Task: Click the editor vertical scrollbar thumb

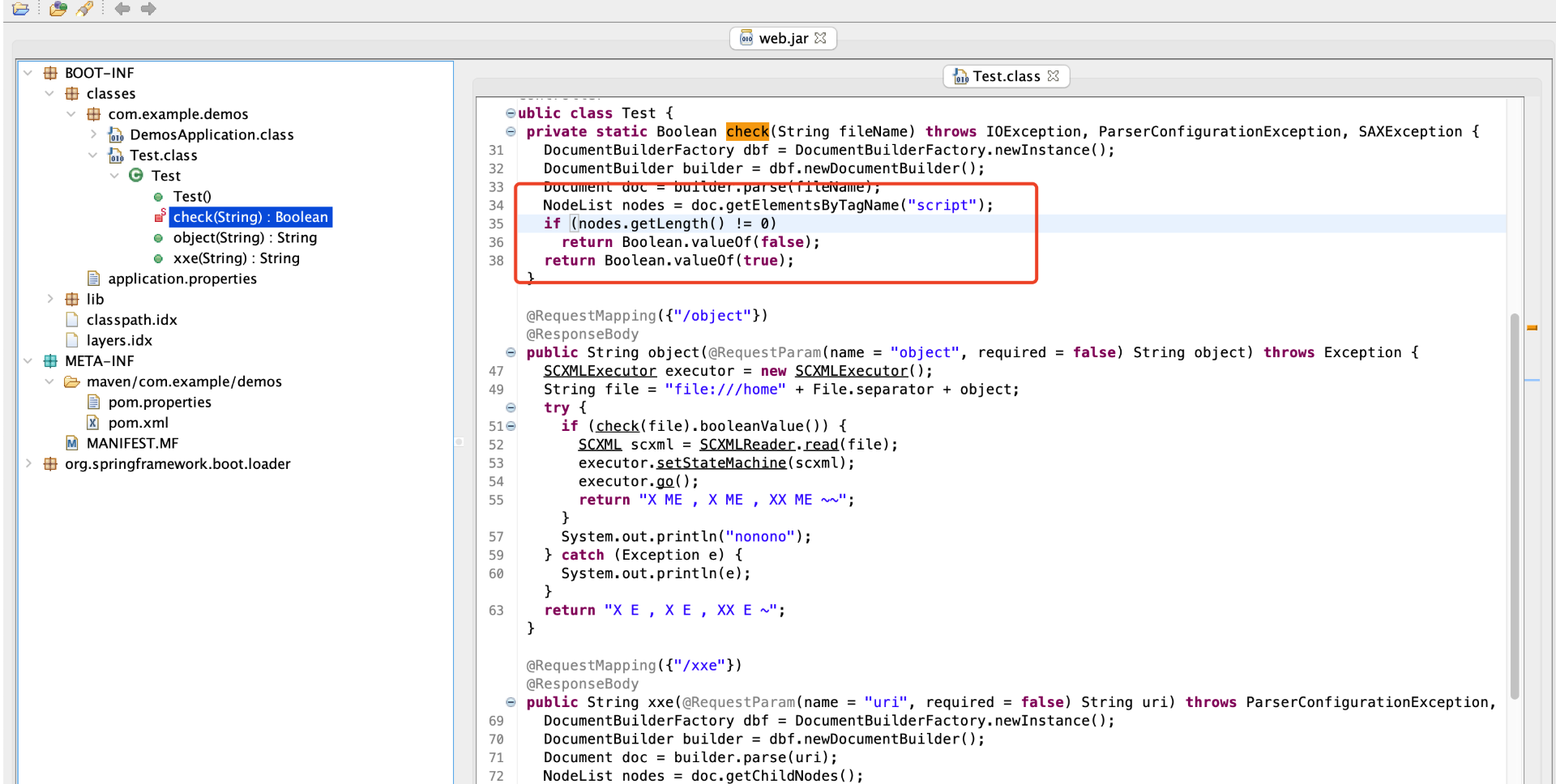Action: 1514,506
